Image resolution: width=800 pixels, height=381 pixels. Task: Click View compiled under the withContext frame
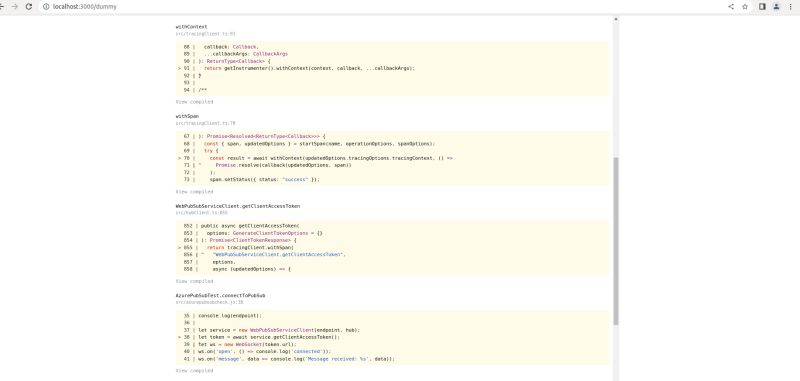[x=194, y=102]
